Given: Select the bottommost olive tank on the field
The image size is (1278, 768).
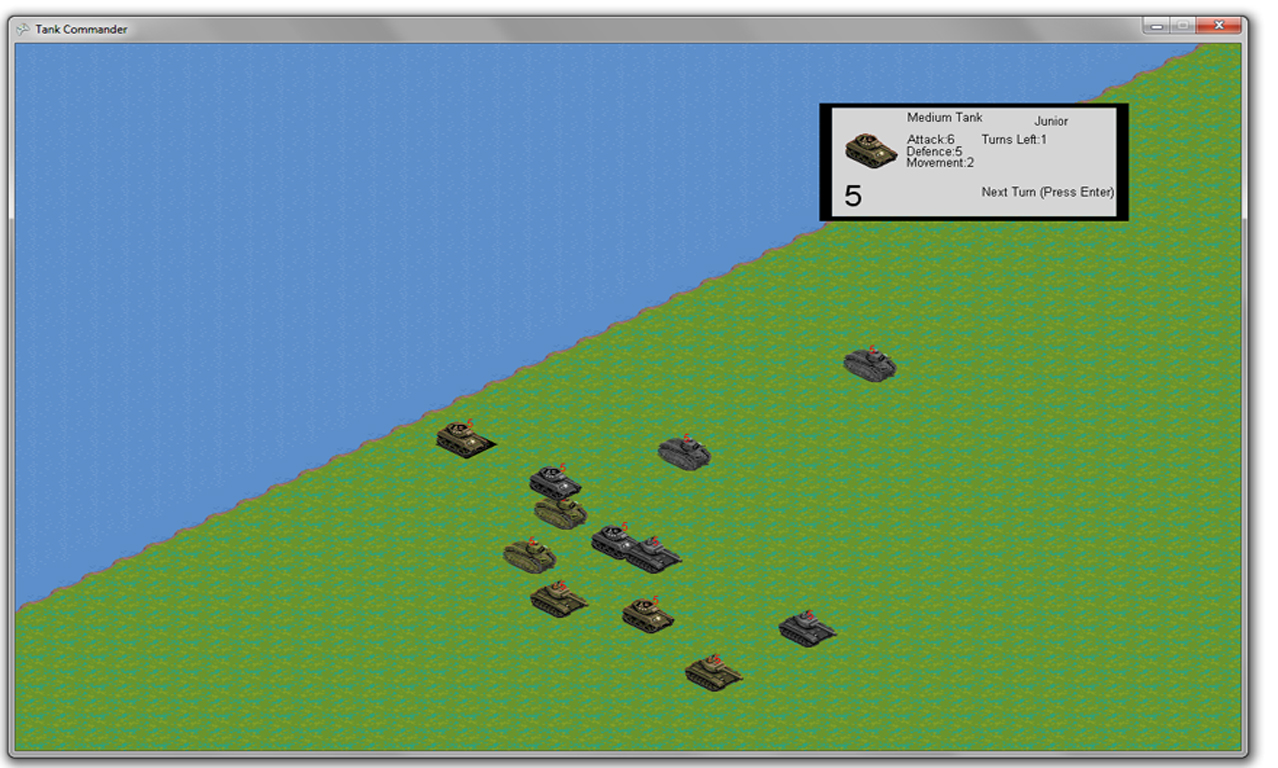Looking at the screenshot, I should click(713, 672).
